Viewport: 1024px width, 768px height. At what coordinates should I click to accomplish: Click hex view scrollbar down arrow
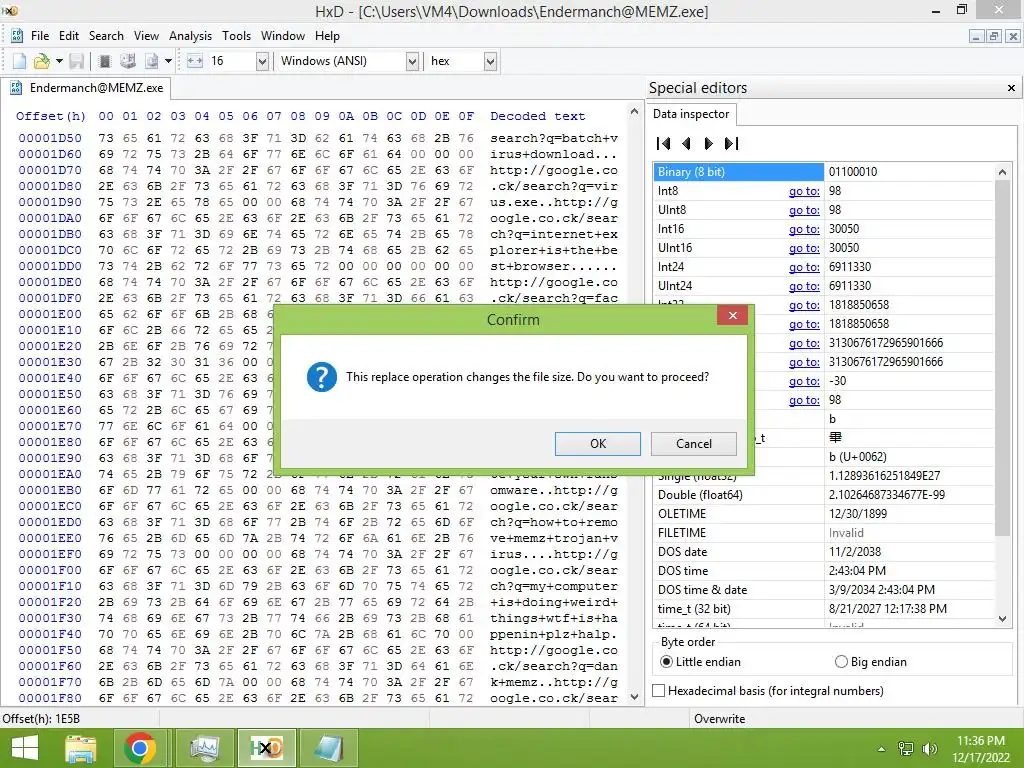pos(634,697)
